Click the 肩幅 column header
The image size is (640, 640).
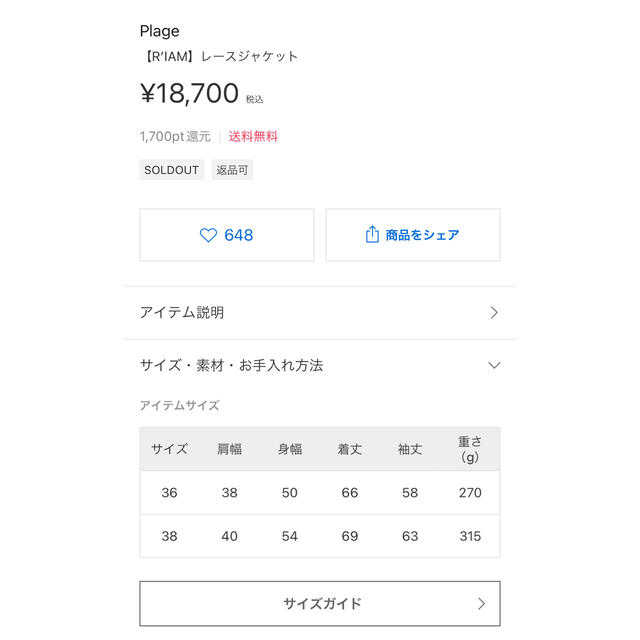[x=229, y=449]
